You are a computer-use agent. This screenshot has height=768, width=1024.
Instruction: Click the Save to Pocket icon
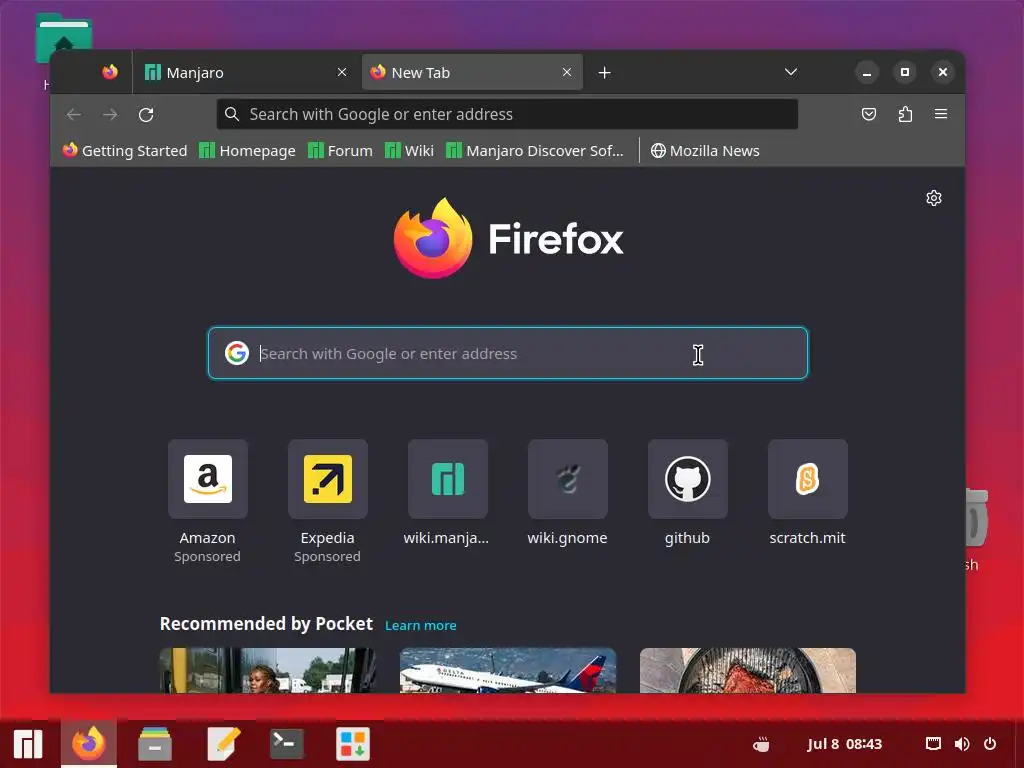[869, 114]
